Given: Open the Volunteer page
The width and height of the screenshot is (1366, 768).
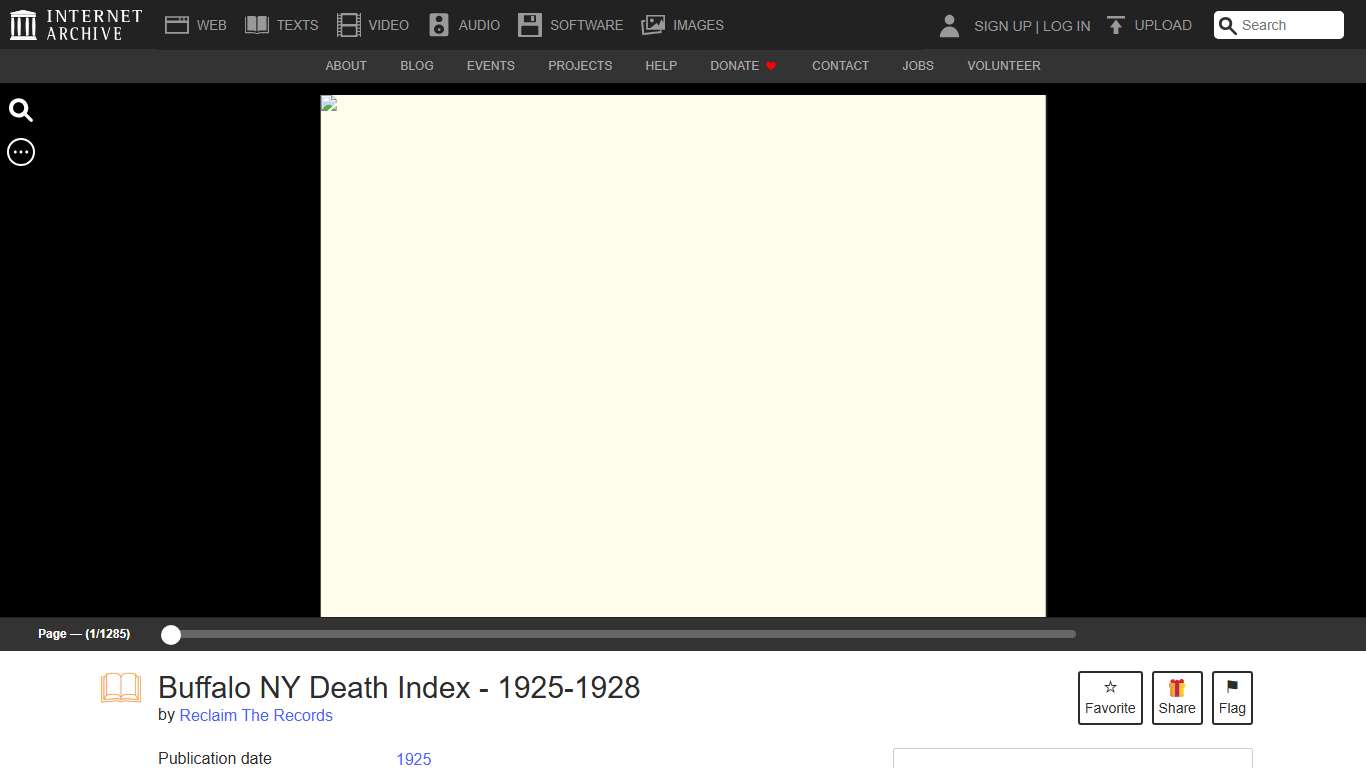Looking at the screenshot, I should tap(1003, 65).
